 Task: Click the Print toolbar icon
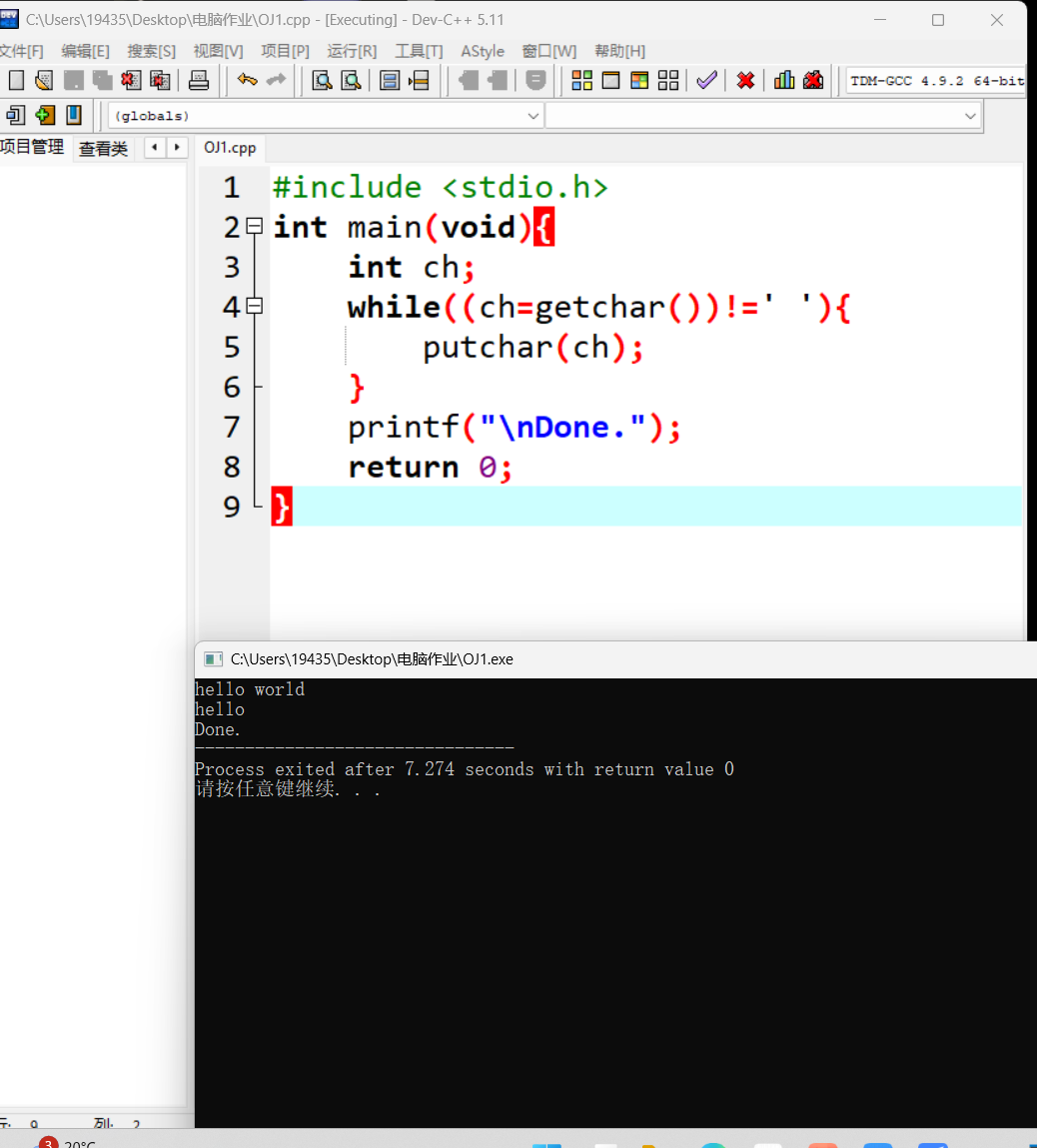click(199, 80)
